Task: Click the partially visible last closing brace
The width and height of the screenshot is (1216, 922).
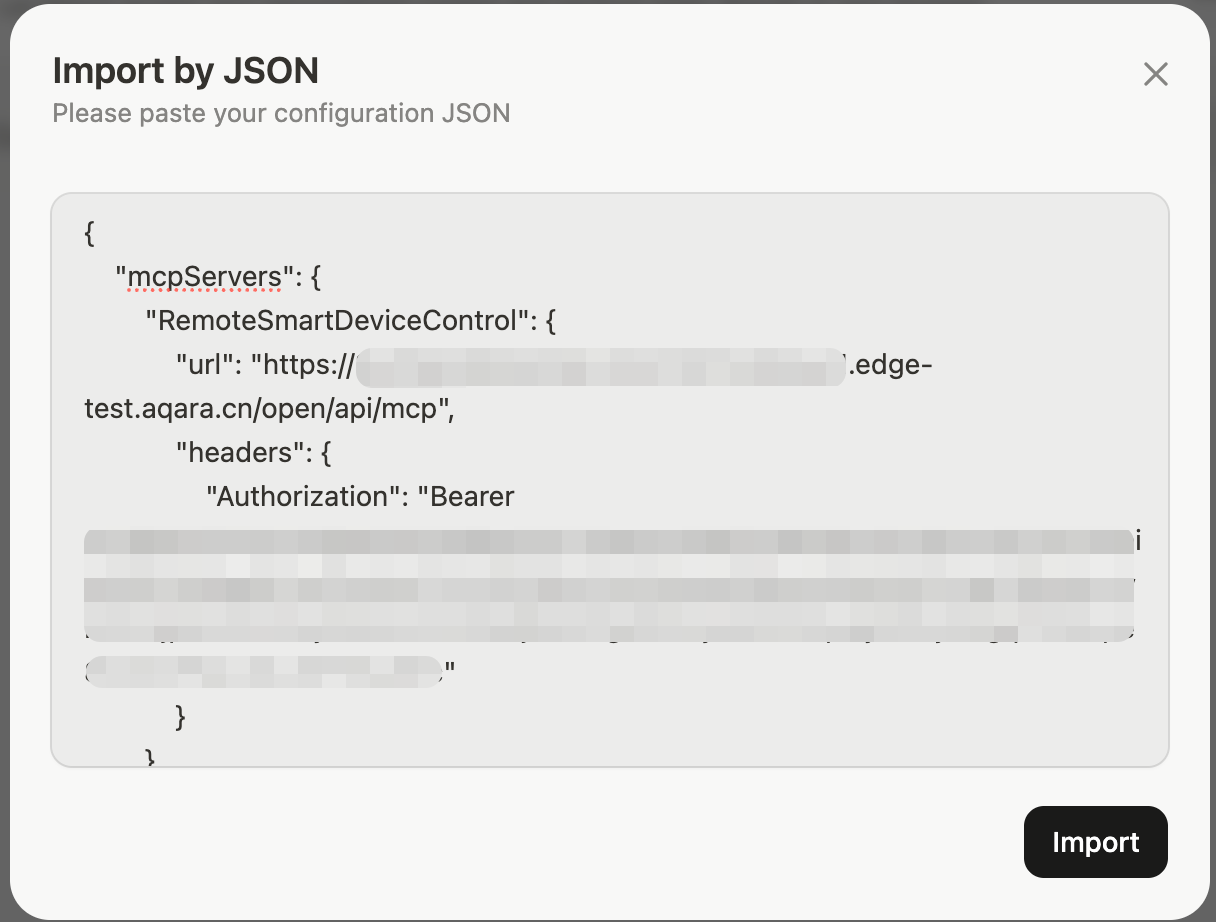Action: [x=151, y=757]
